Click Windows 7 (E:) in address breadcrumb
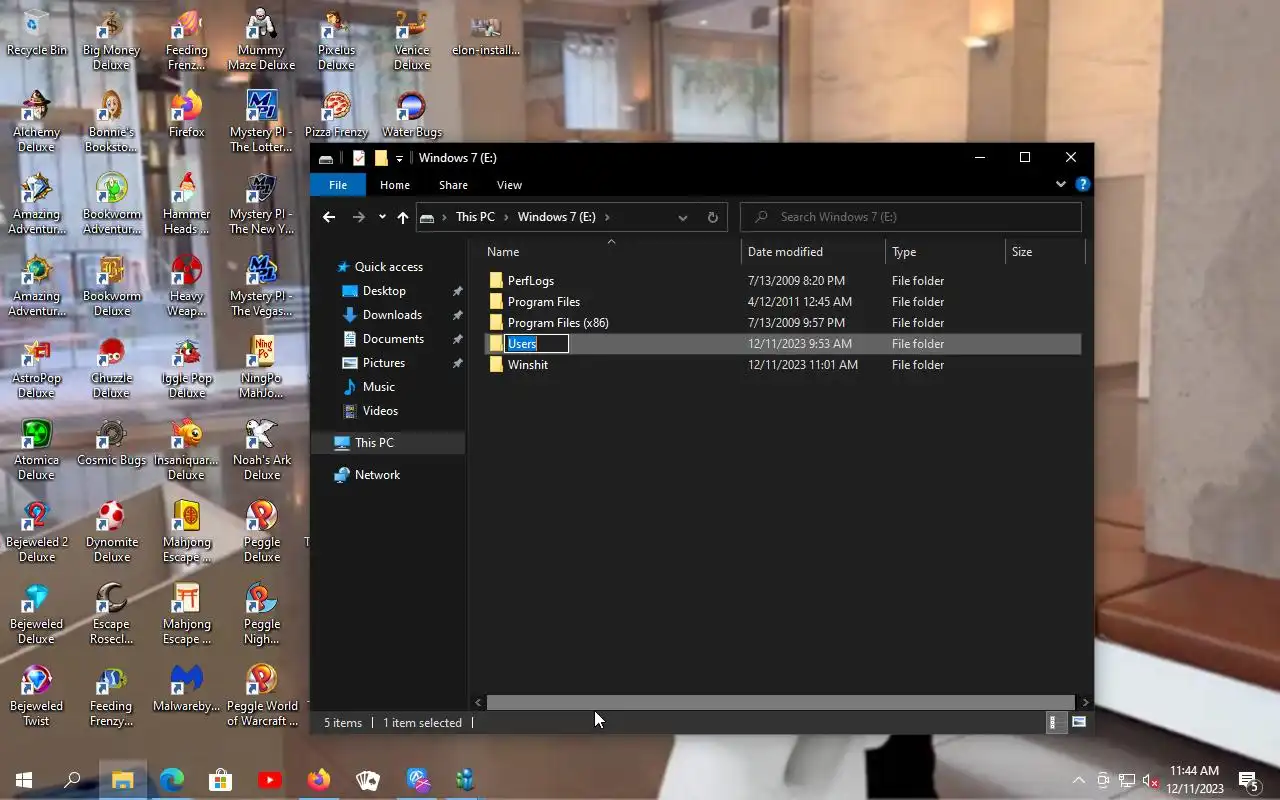This screenshot has height=800, width=1280. (556, 217)
